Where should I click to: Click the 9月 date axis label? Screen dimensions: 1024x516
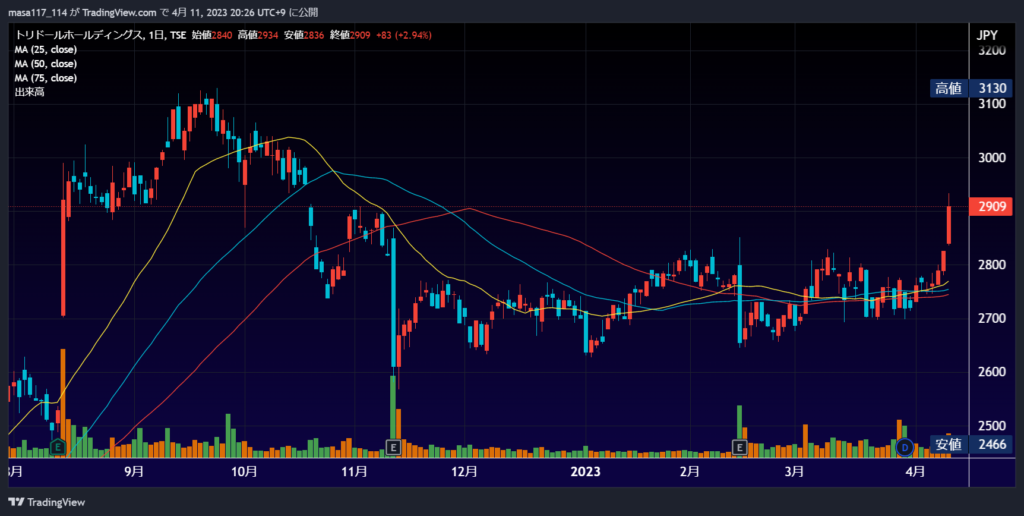[133, 471]
